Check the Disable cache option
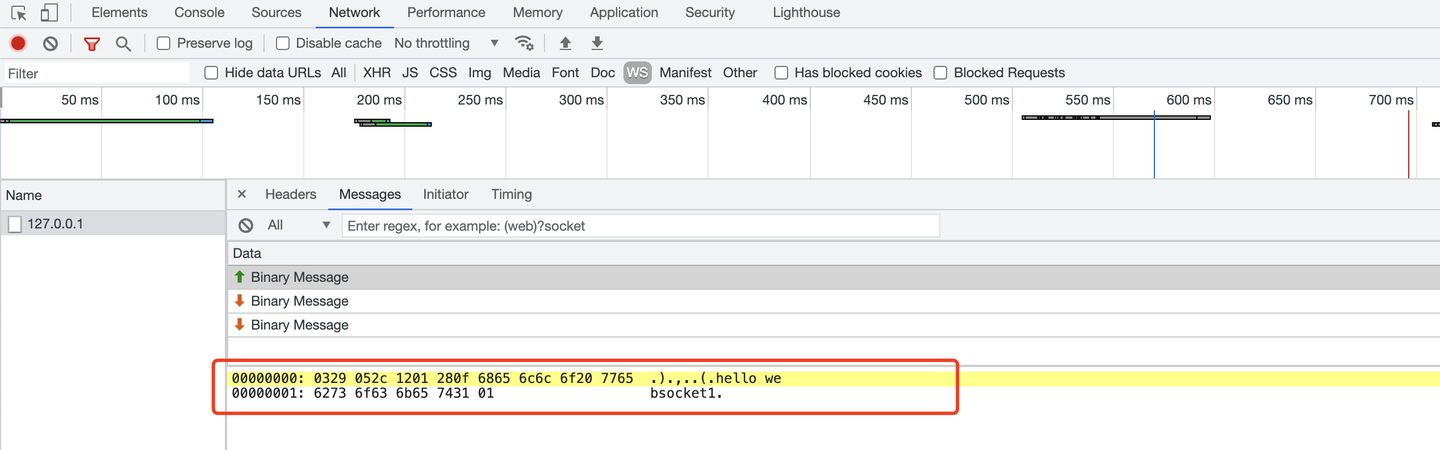This screenshot has height=450, width=1440. (283, 43)
